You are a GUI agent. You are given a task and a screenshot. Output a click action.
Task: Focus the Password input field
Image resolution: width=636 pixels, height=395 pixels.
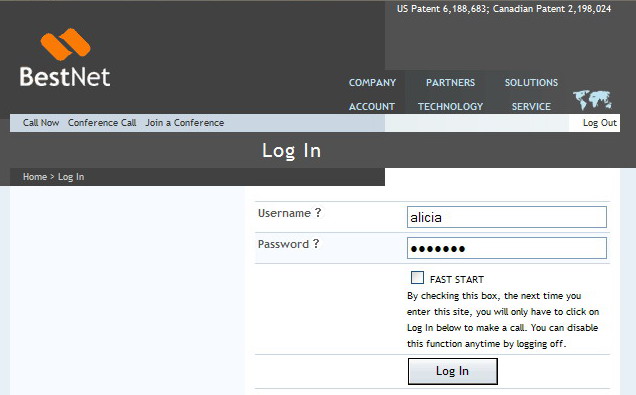coord(507,248)
